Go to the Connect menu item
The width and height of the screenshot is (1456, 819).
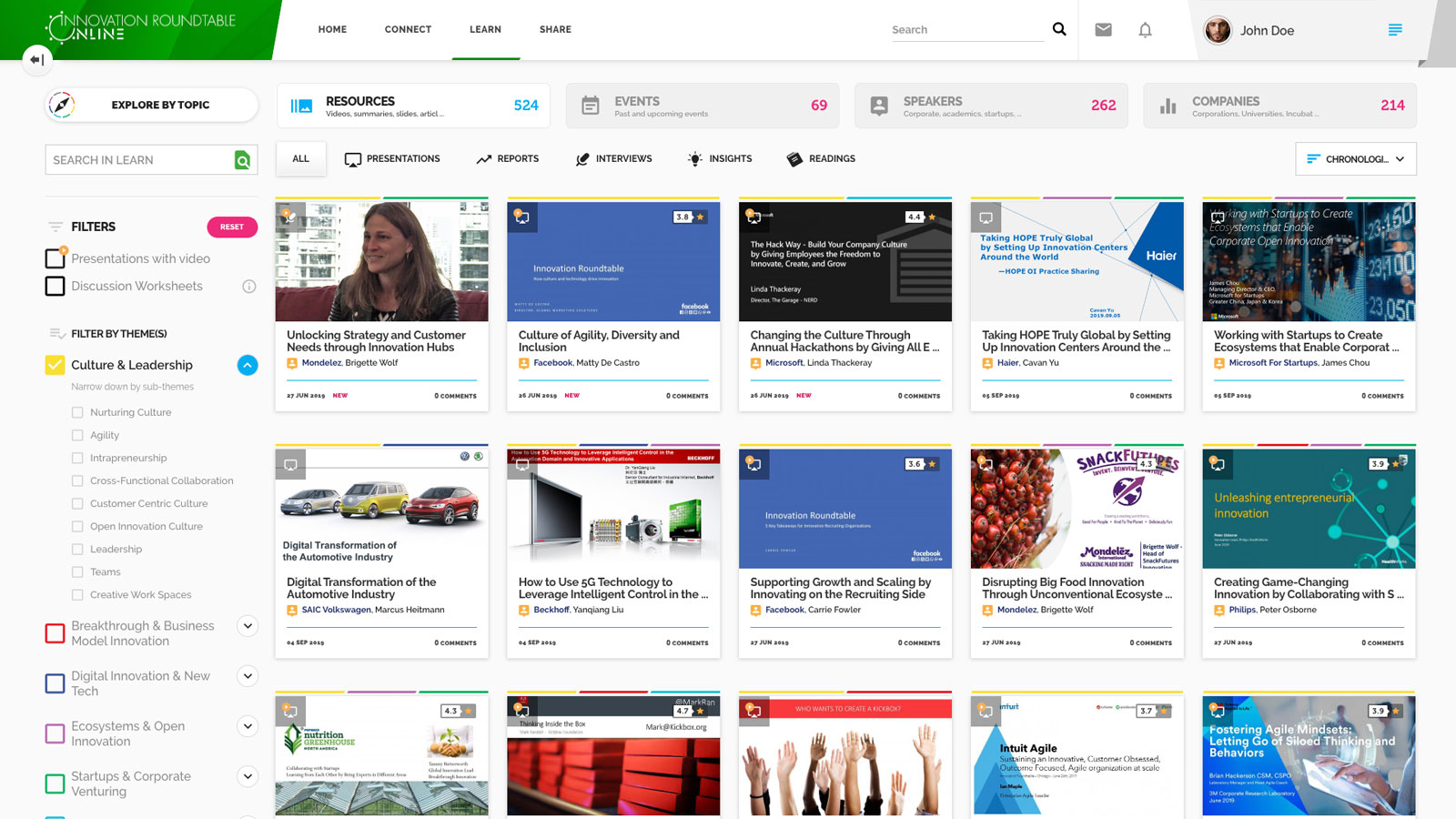pyautogui.click(x=408, y=30)
